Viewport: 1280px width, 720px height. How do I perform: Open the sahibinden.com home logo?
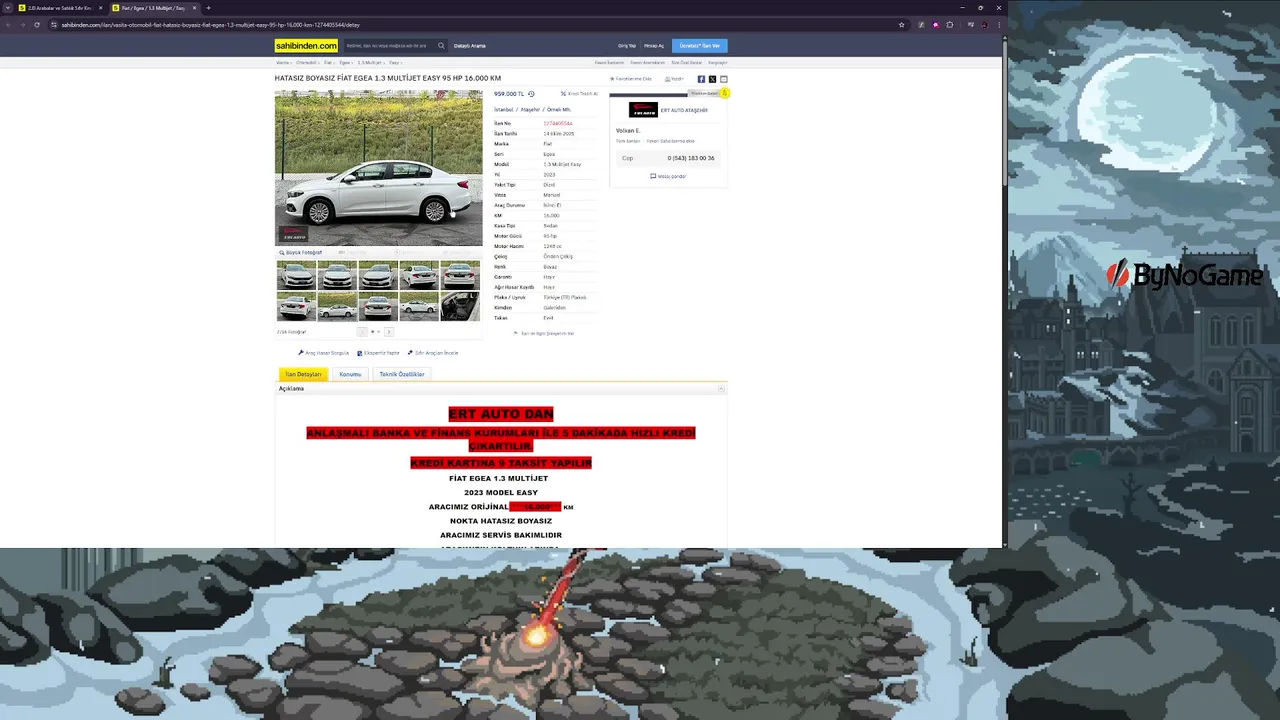(306, 45)
